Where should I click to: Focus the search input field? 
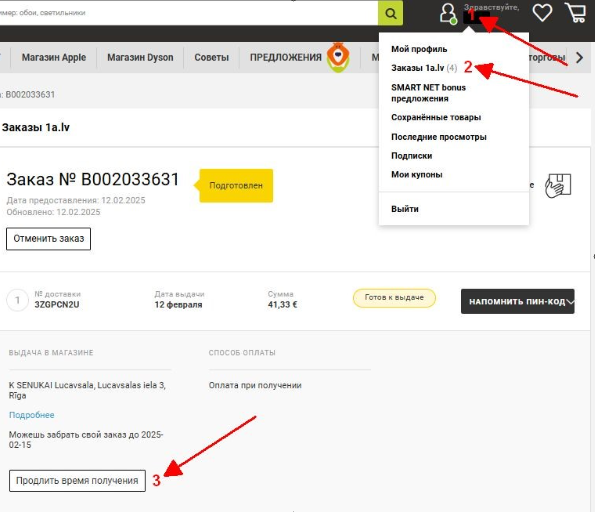tap(189, 13)
